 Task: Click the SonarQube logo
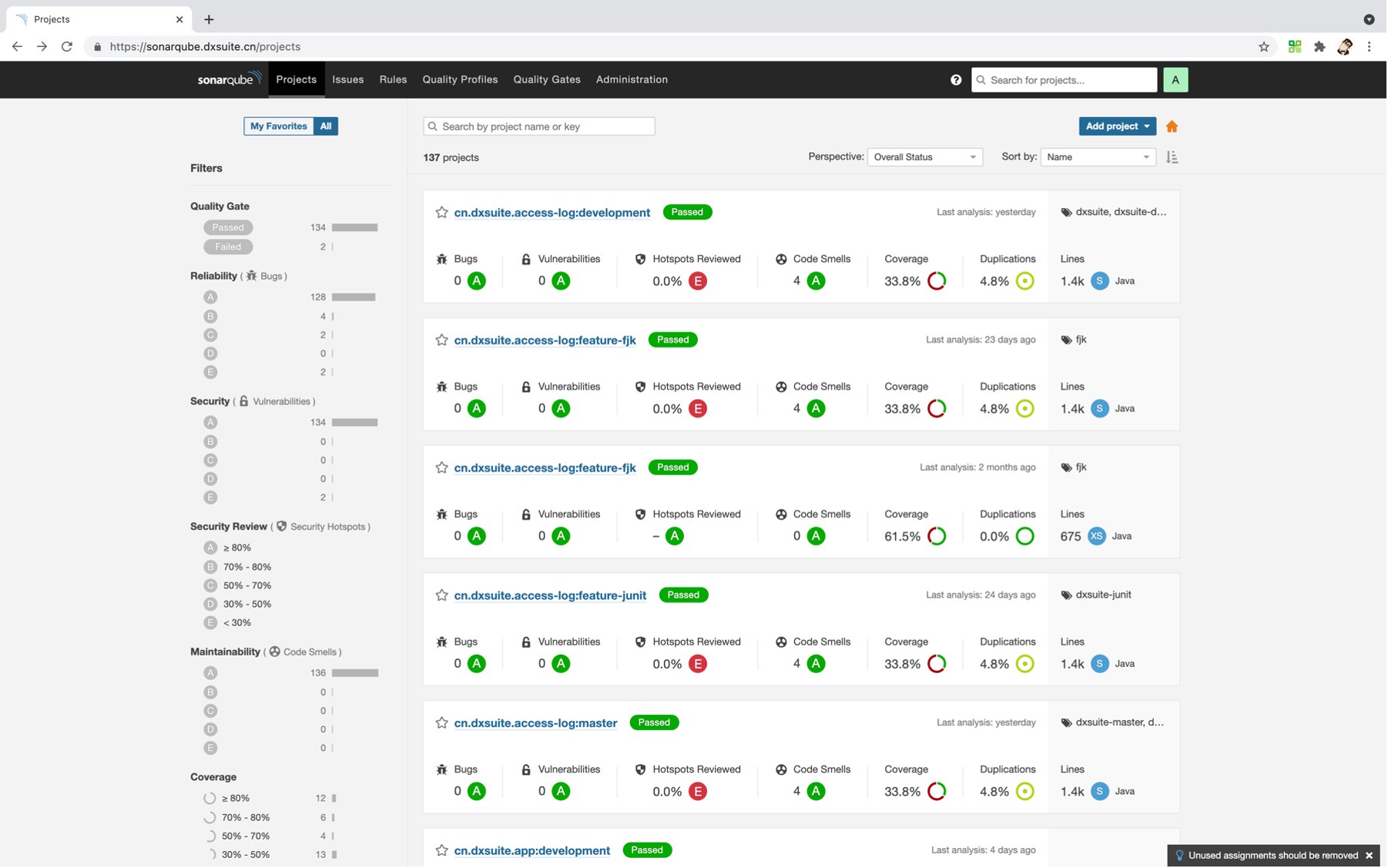tap(230, 79)
